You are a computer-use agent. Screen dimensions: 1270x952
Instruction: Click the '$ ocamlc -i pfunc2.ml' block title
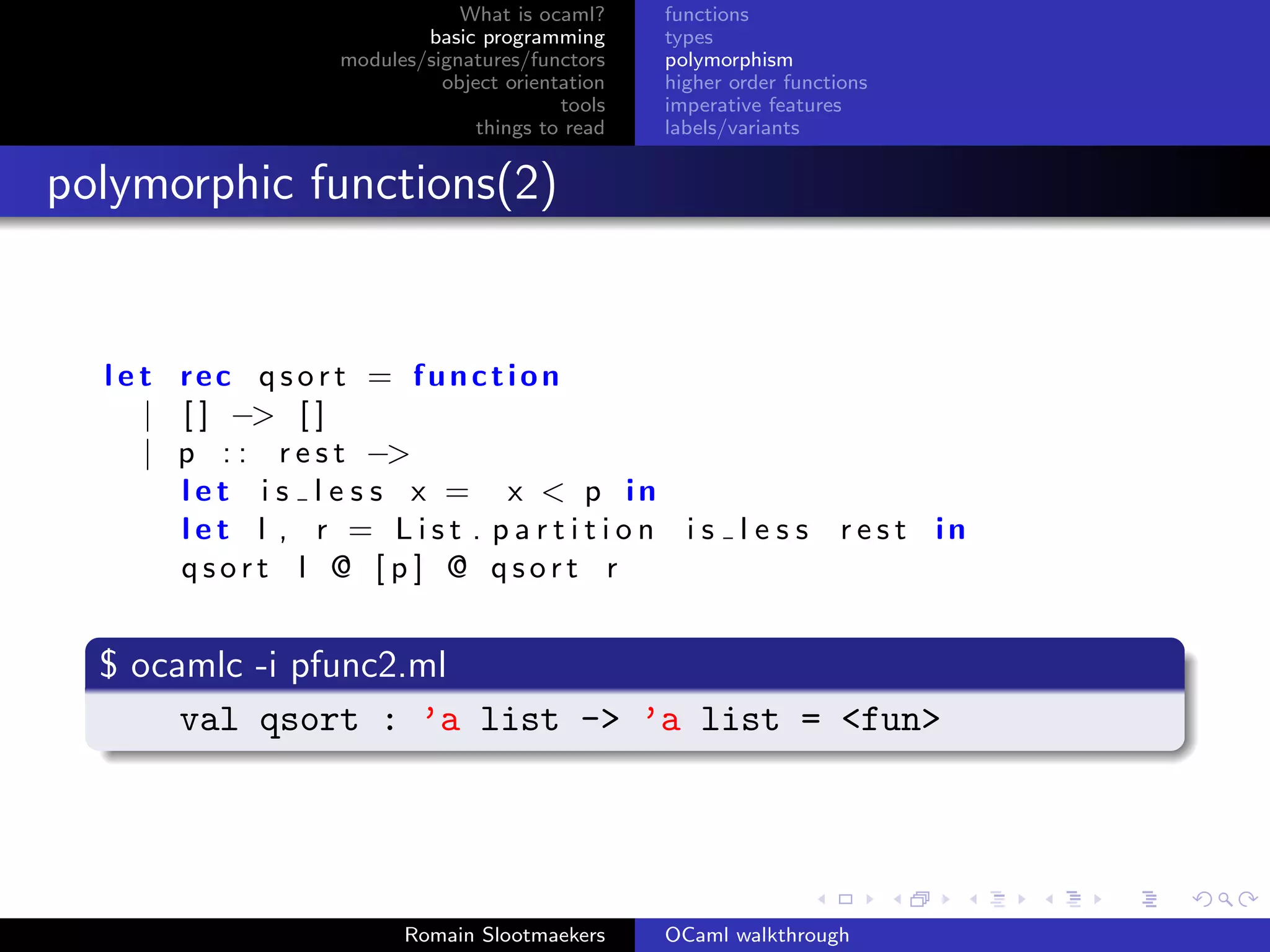click(273, 665)
